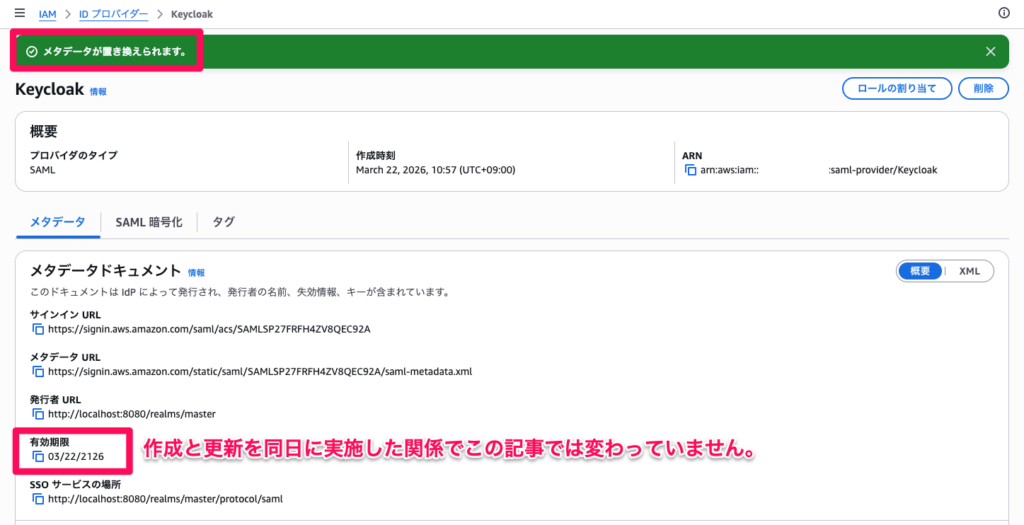Copy the ARN value

click(690, 170)
